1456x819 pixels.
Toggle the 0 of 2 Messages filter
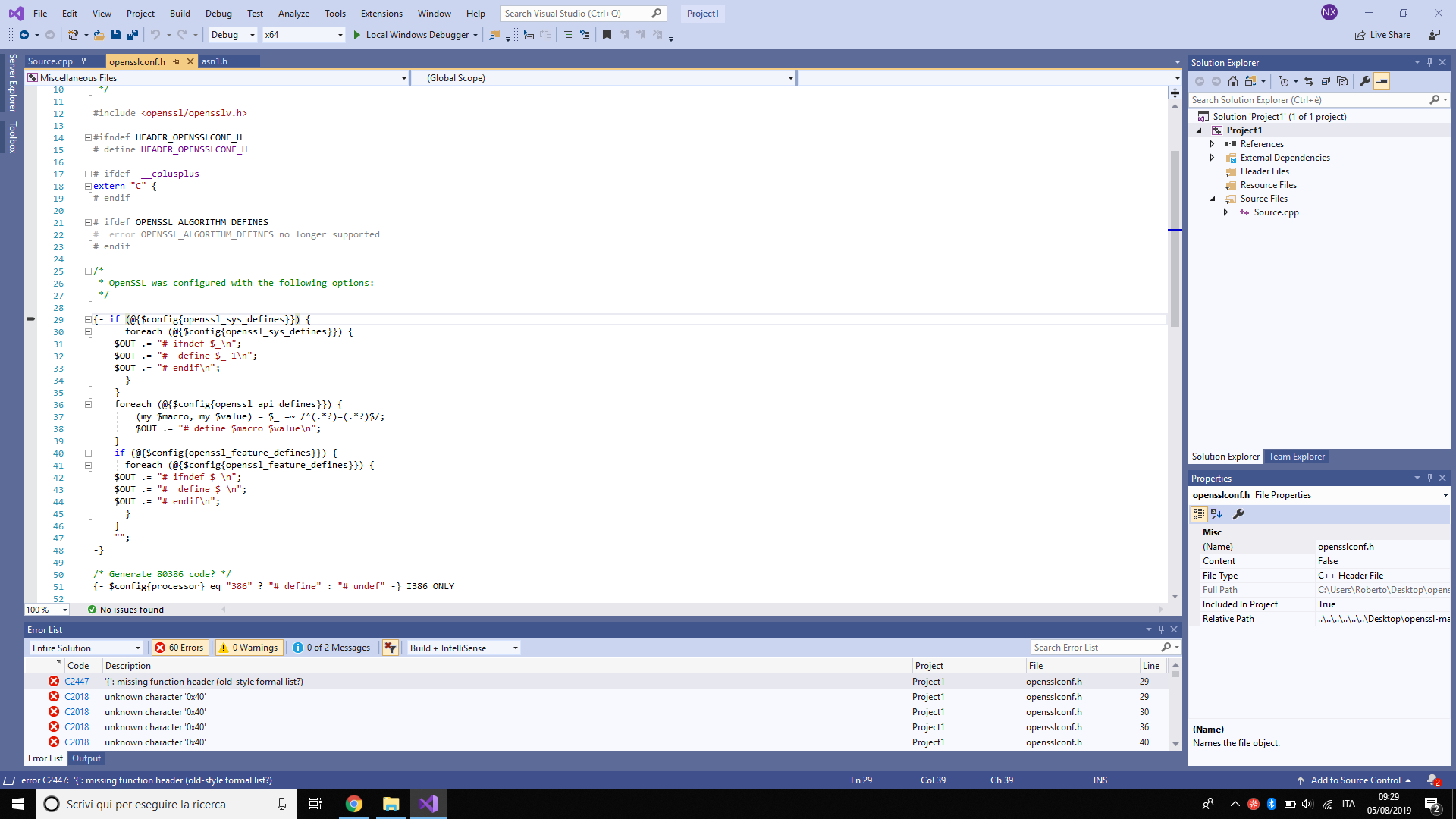pyautogui.click(x=332, y=648)
